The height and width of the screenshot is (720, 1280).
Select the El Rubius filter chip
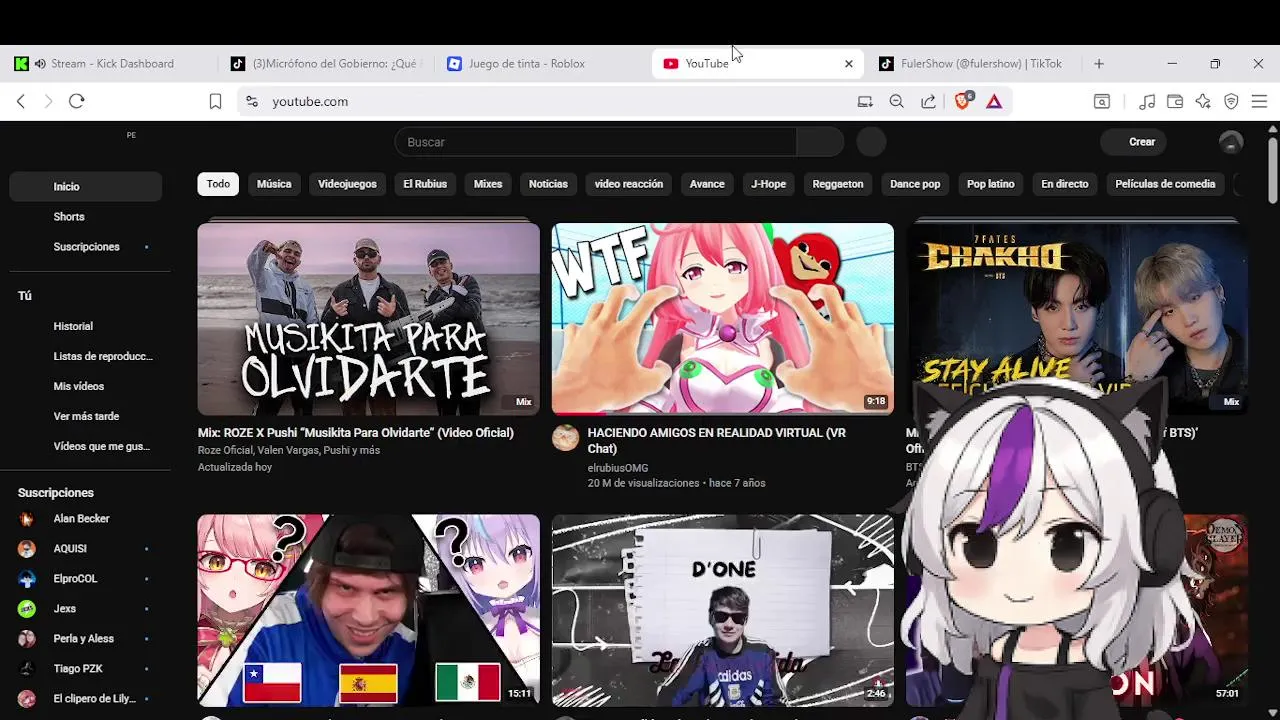[425, 184]
